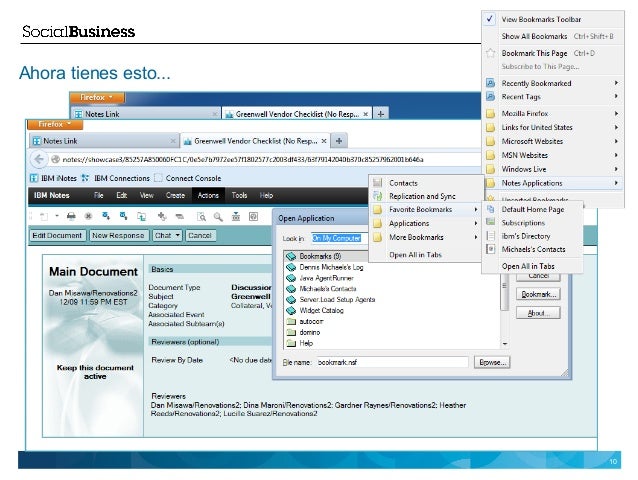Click the file list scrollbar down arrow
The width and height of the screenshot is (638, 480).
[x=505, y=344]
